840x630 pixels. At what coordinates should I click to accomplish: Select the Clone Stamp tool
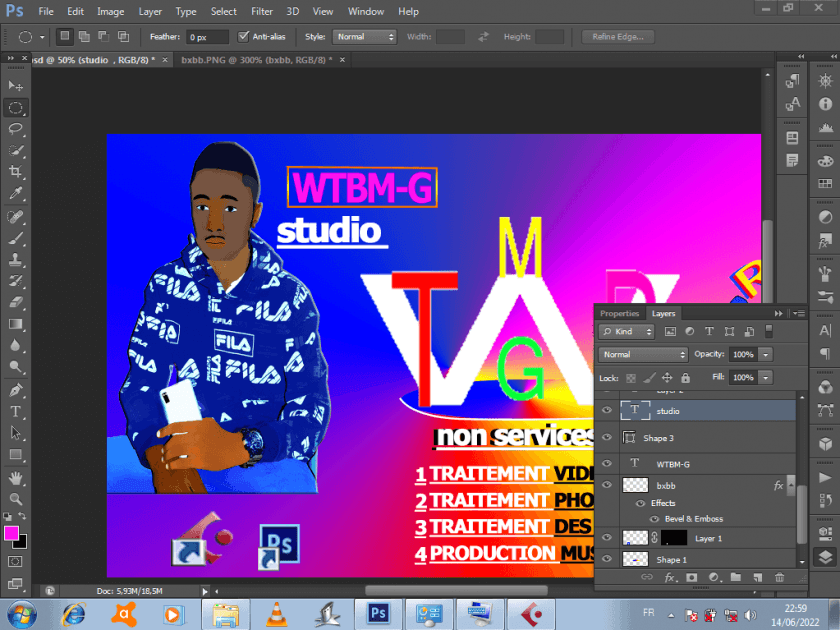16,260
